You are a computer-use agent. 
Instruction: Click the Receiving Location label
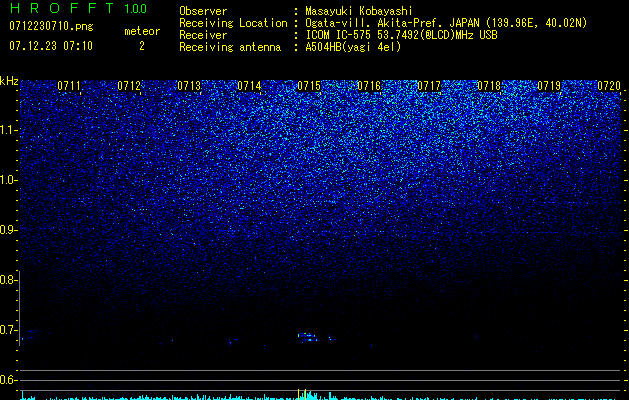pyautogui.click(x=233, y=23)
